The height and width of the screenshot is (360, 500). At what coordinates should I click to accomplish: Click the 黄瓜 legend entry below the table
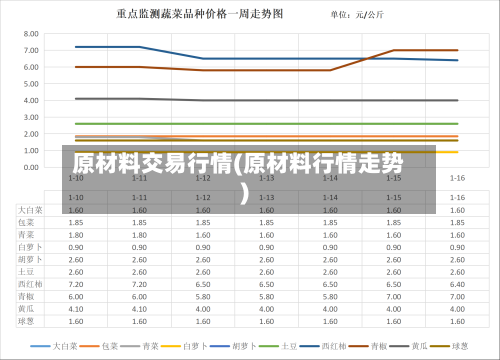pyautogui.click(x=408, y=346)
